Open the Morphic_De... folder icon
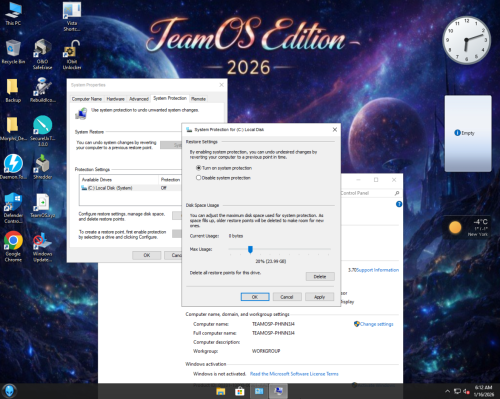Viewport: 500px width, 399px height. pyautogui.click(x=13, y=129)
